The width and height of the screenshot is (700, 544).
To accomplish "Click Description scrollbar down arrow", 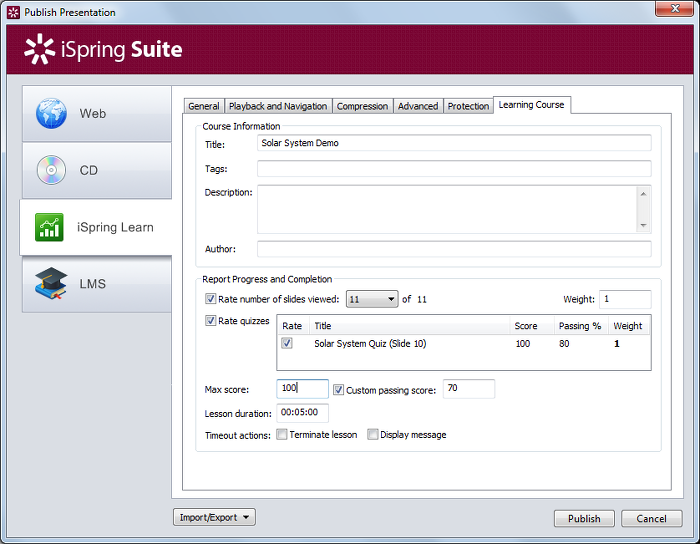I will point(643,225).
